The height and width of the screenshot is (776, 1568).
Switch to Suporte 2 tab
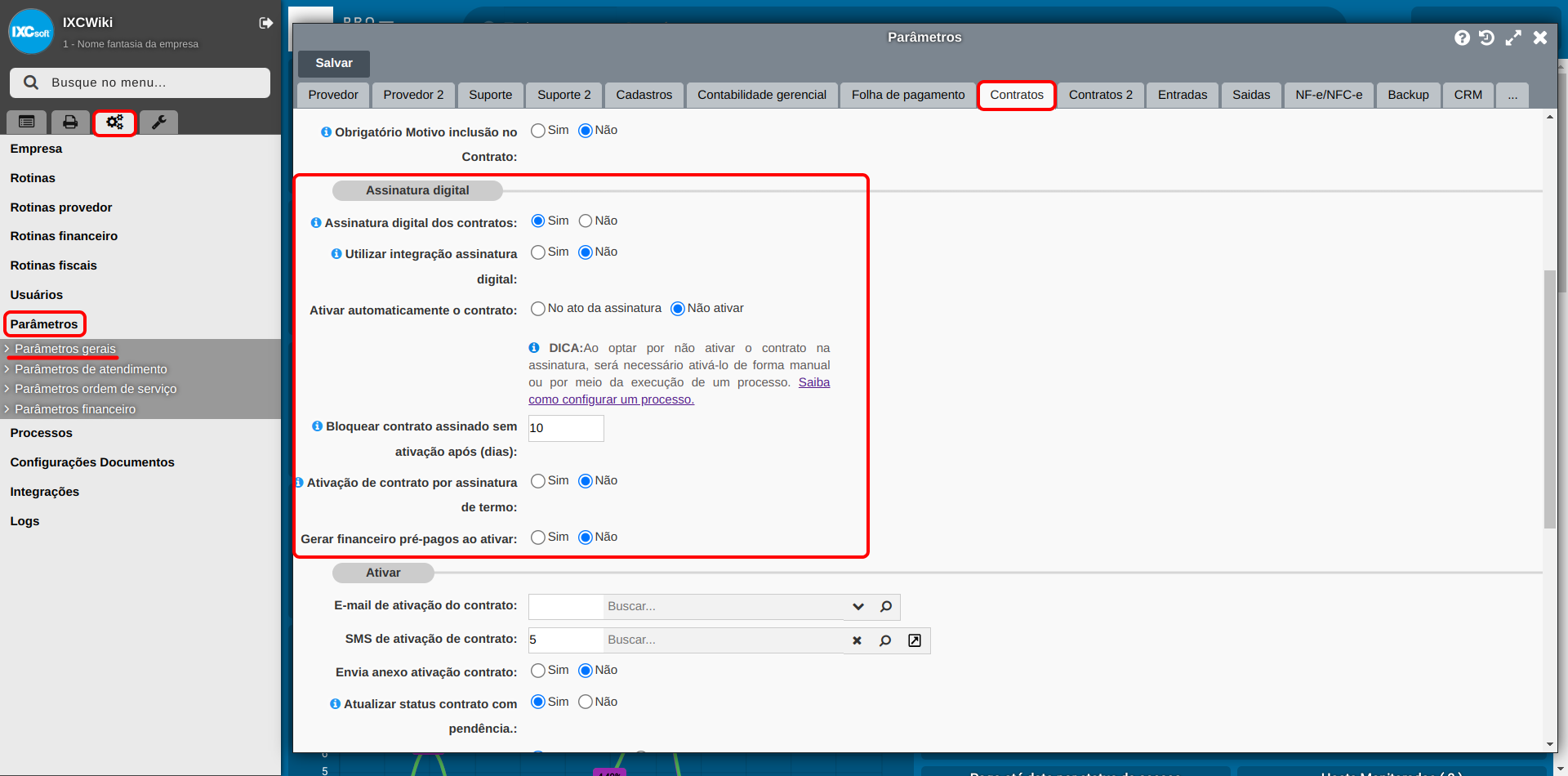(x=563, y=95)
